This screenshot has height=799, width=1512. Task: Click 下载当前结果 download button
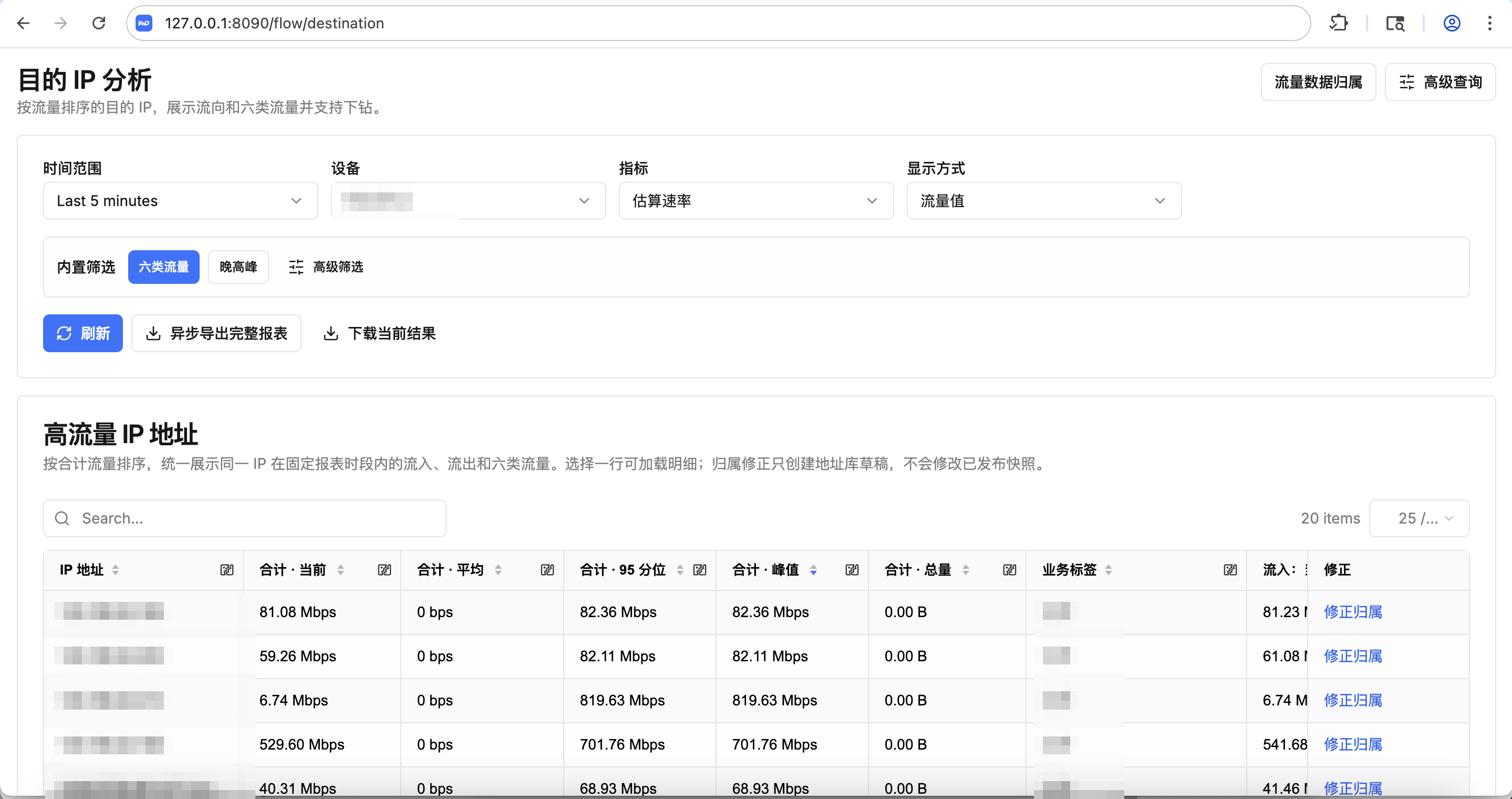[380, 333]
